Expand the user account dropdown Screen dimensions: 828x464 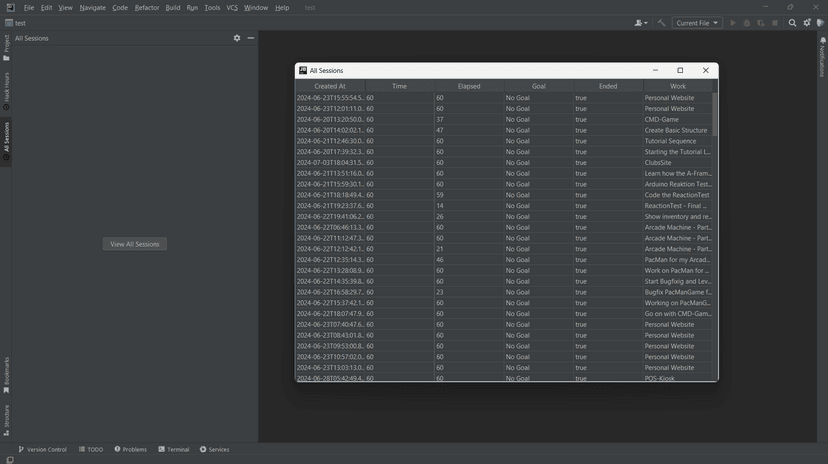(x=641, y=23)
